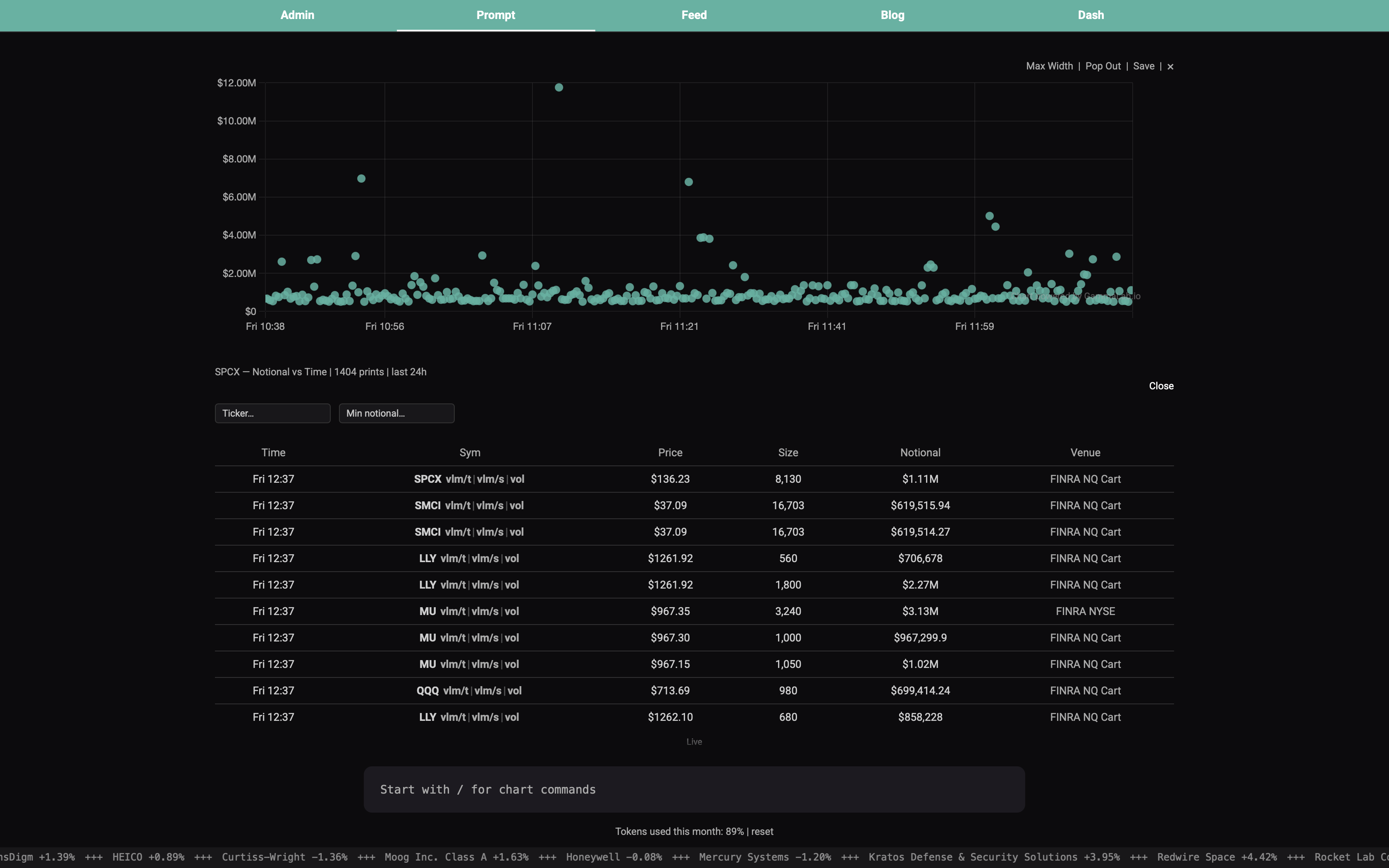Open LLY symbol in the 560-size row
The image size is (1389, 868).
427,558
